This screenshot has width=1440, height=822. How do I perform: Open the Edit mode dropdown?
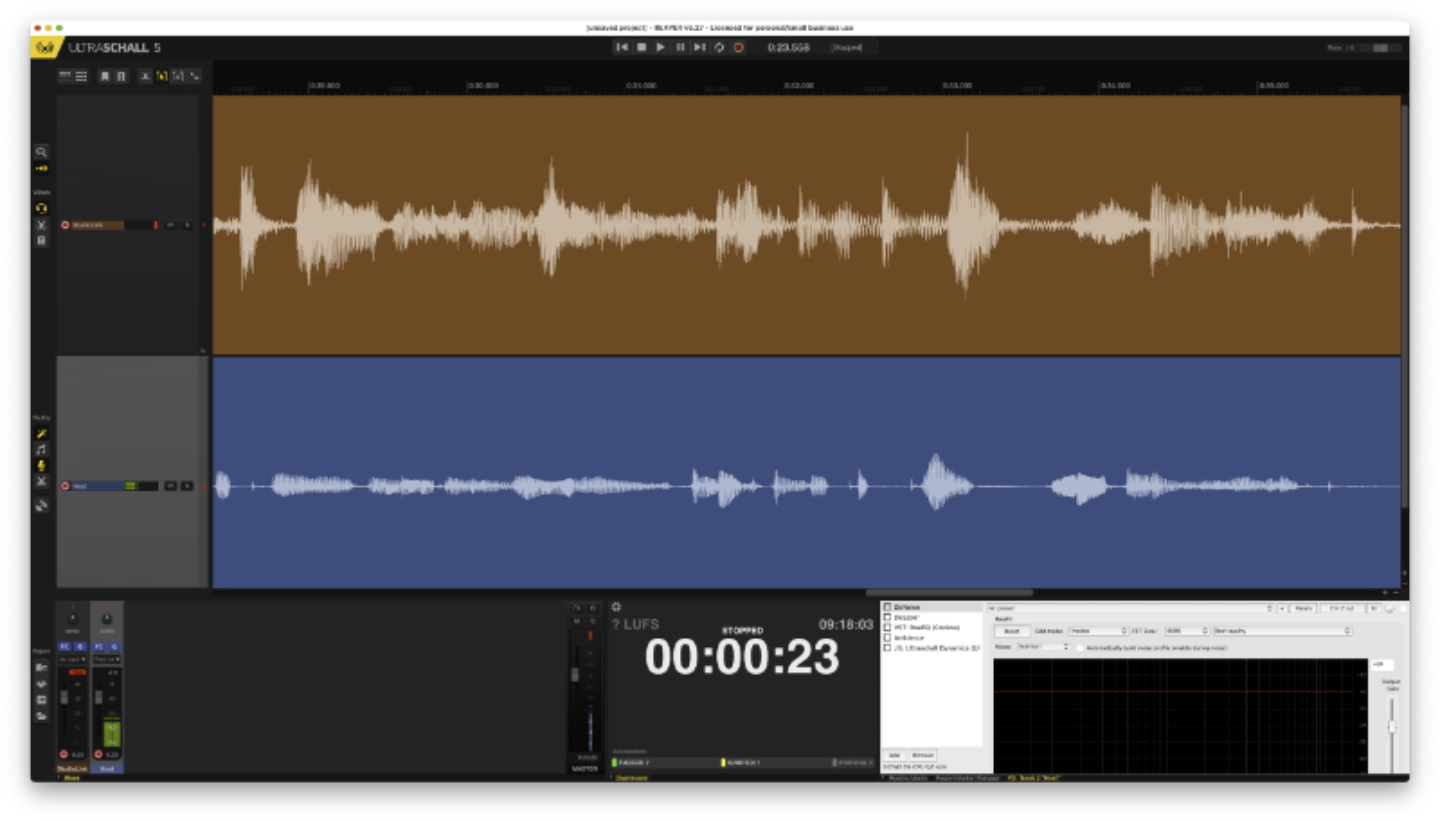1098,631
